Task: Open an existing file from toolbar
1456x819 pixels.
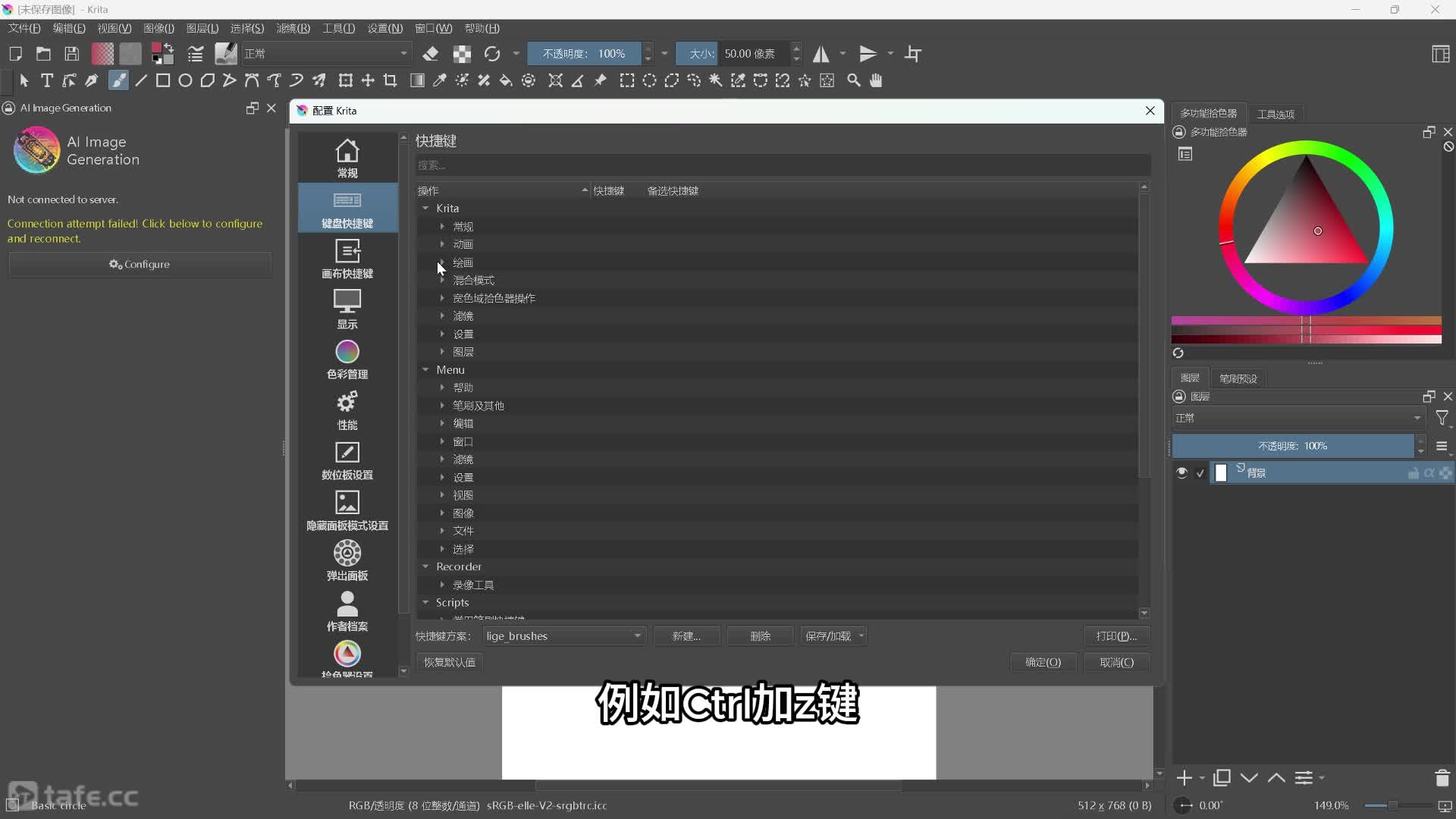Action: [43, 54]
